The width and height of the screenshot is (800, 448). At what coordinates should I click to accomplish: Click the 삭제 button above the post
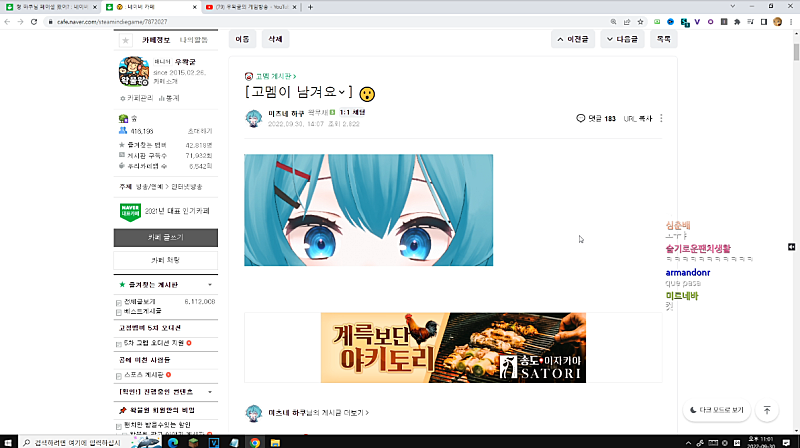[276, 39]
